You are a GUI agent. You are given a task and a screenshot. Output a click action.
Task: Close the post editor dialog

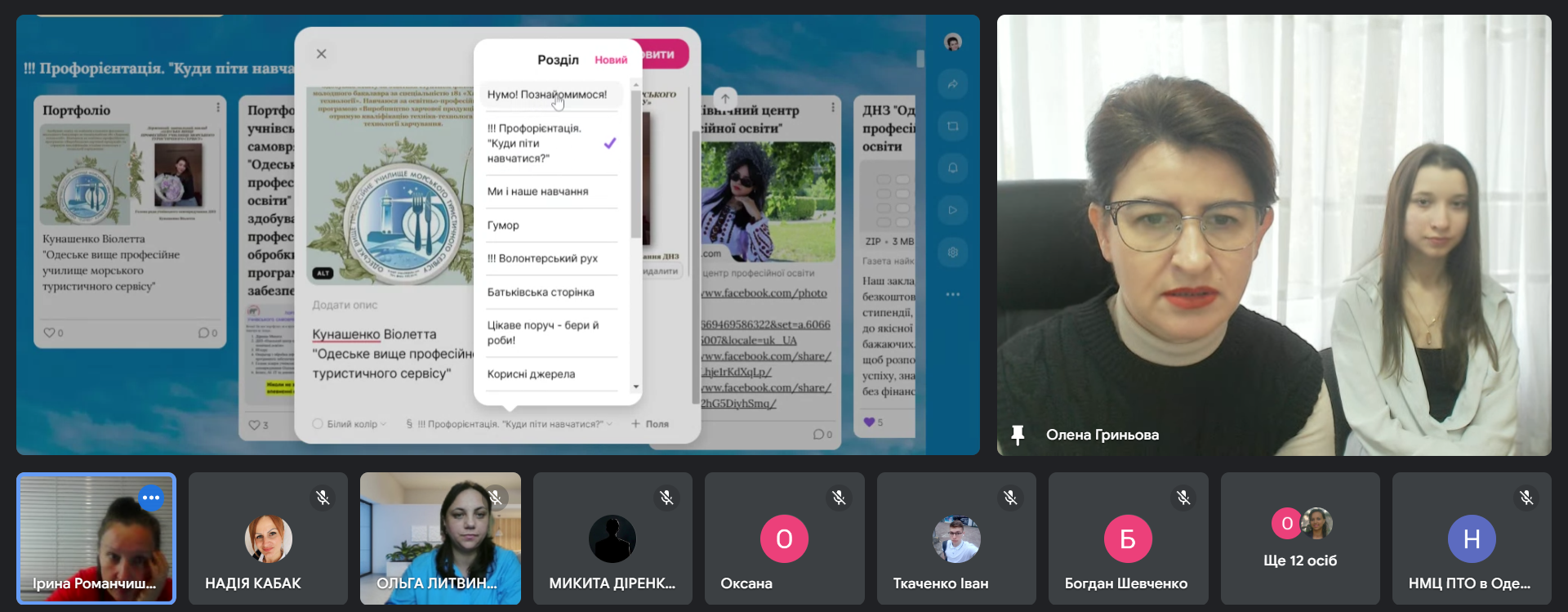(x=321, y=54)
